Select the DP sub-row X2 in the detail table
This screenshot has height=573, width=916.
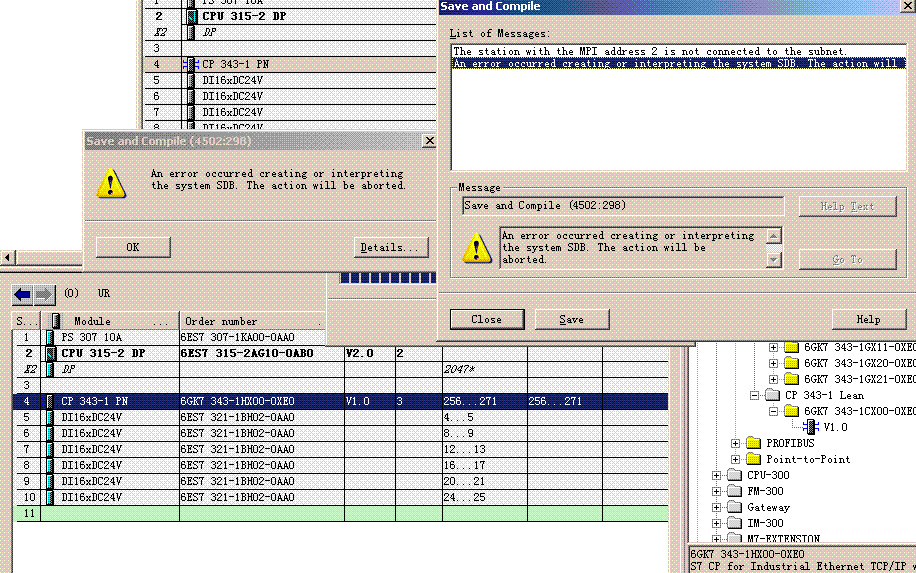pos(341,369)
